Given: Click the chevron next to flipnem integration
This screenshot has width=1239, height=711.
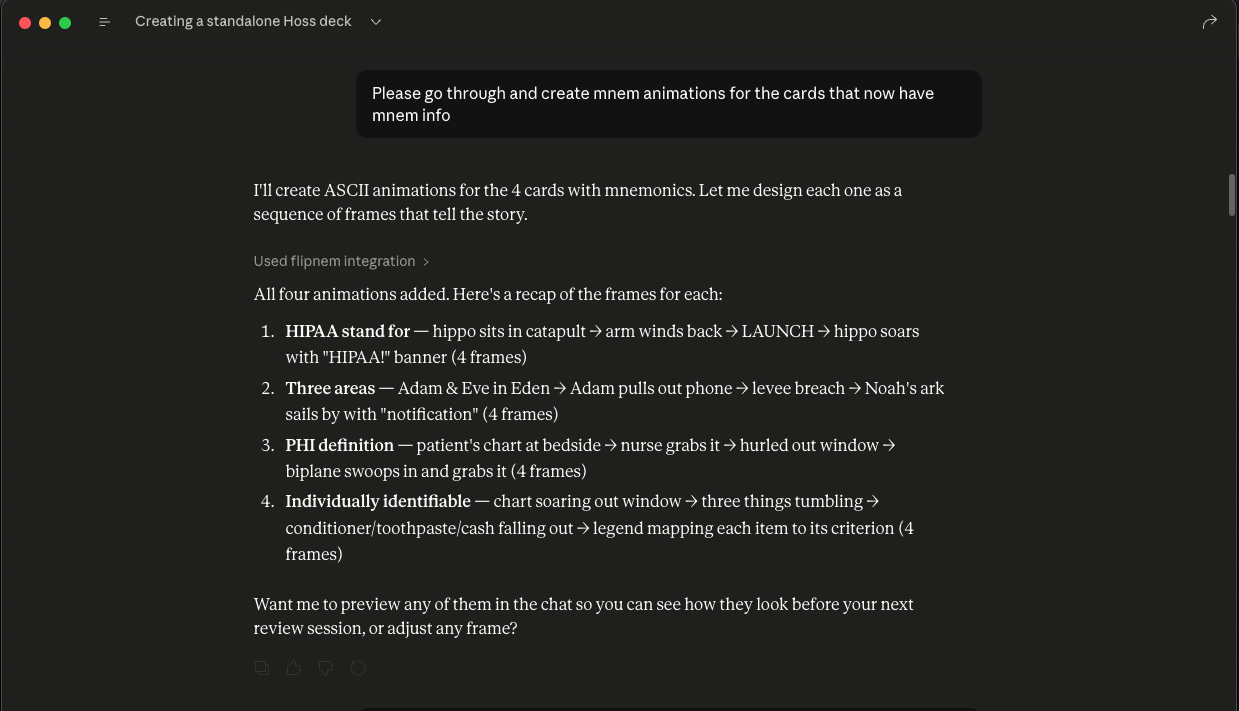Looking at the screenshot, I should (426, 262).
